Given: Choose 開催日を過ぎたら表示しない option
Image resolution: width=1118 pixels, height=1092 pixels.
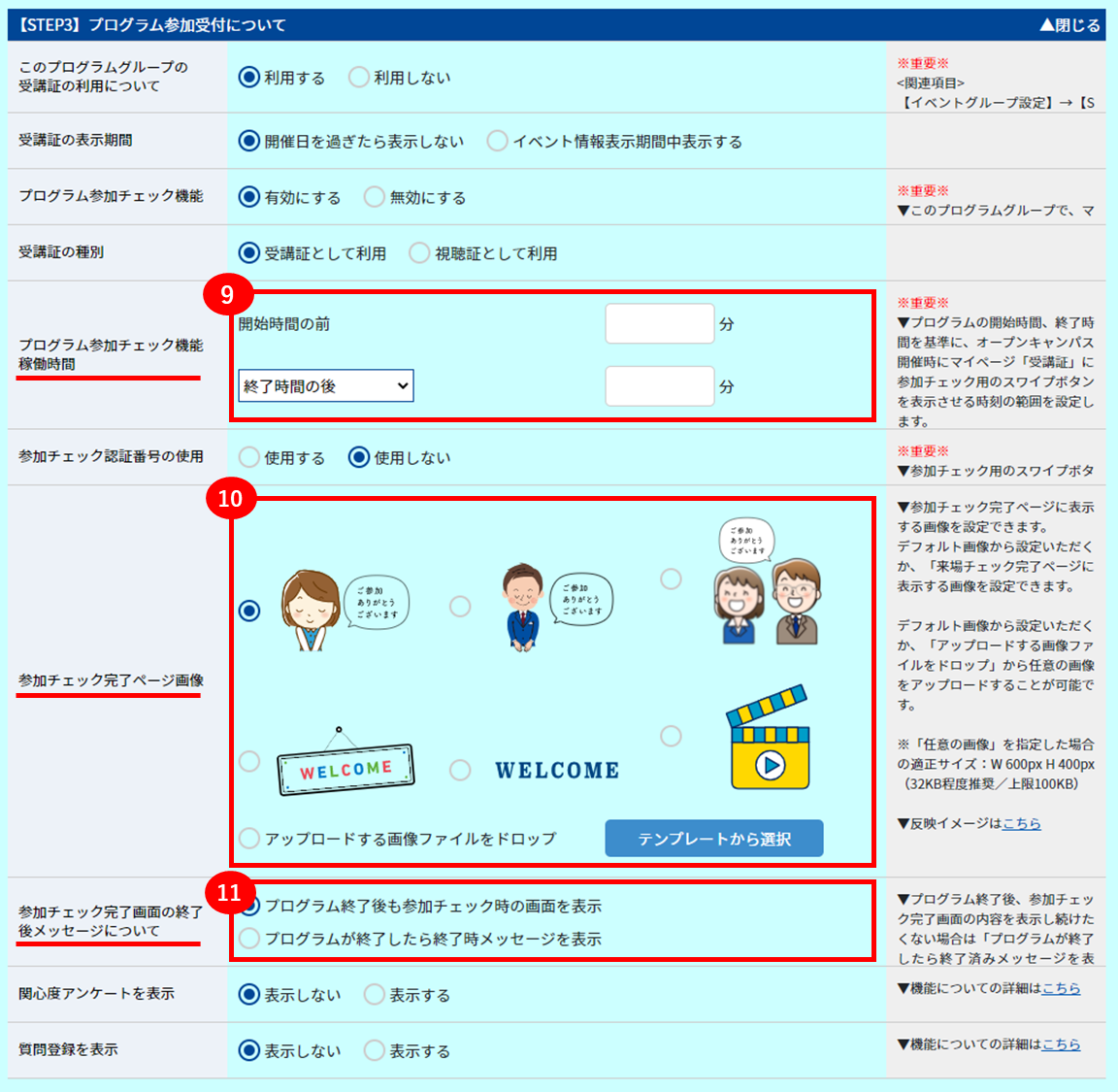Looking at the screenshot, I should tap(248, 141).
